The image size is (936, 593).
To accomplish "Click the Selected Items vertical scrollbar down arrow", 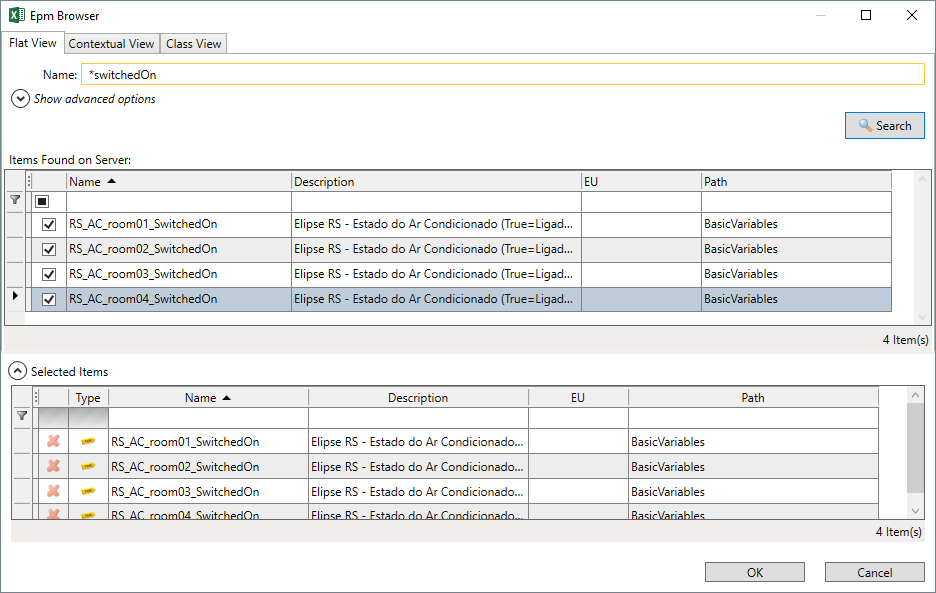I will click(916, 510).
